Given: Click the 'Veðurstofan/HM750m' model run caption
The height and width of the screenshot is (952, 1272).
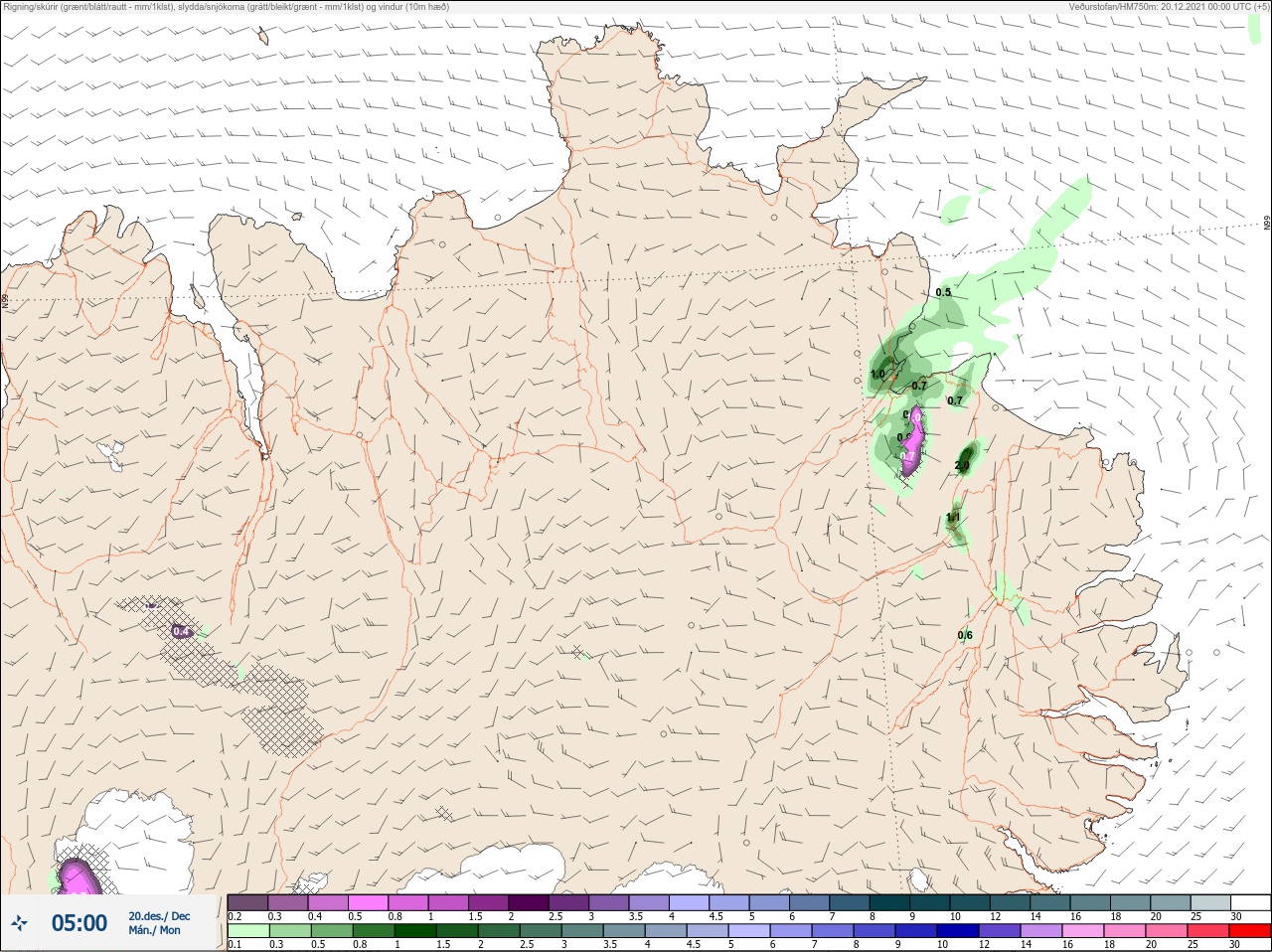Looking at the screenshot, I should [1168, 7].
